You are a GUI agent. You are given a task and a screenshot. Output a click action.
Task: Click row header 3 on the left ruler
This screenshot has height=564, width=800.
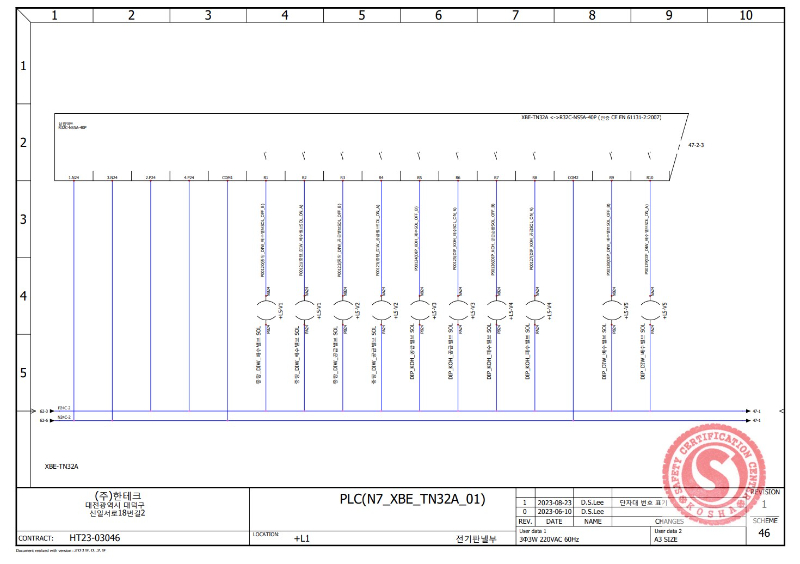[x=23, y=219]
